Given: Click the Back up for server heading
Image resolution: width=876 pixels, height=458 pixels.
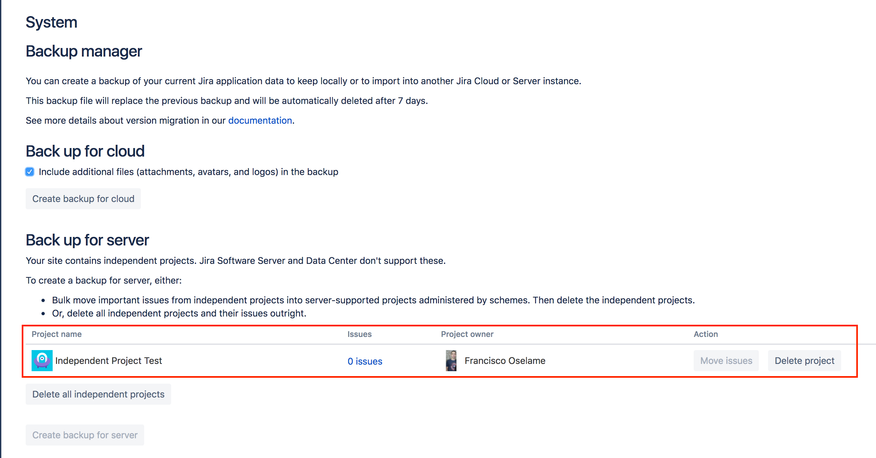Looking at the screenshot, I should point(87,240).
